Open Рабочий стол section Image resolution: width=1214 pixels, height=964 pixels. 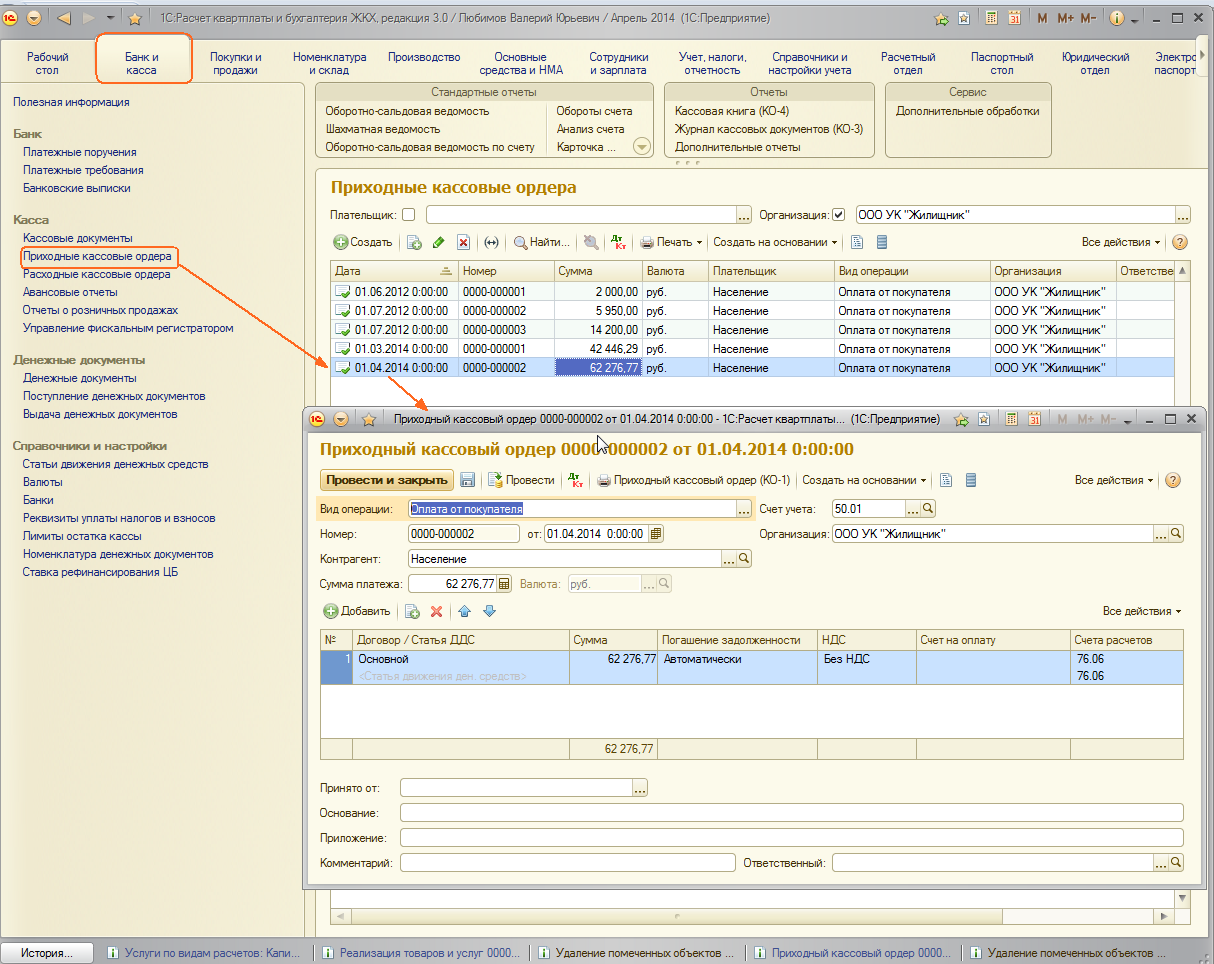coord(47,64)
